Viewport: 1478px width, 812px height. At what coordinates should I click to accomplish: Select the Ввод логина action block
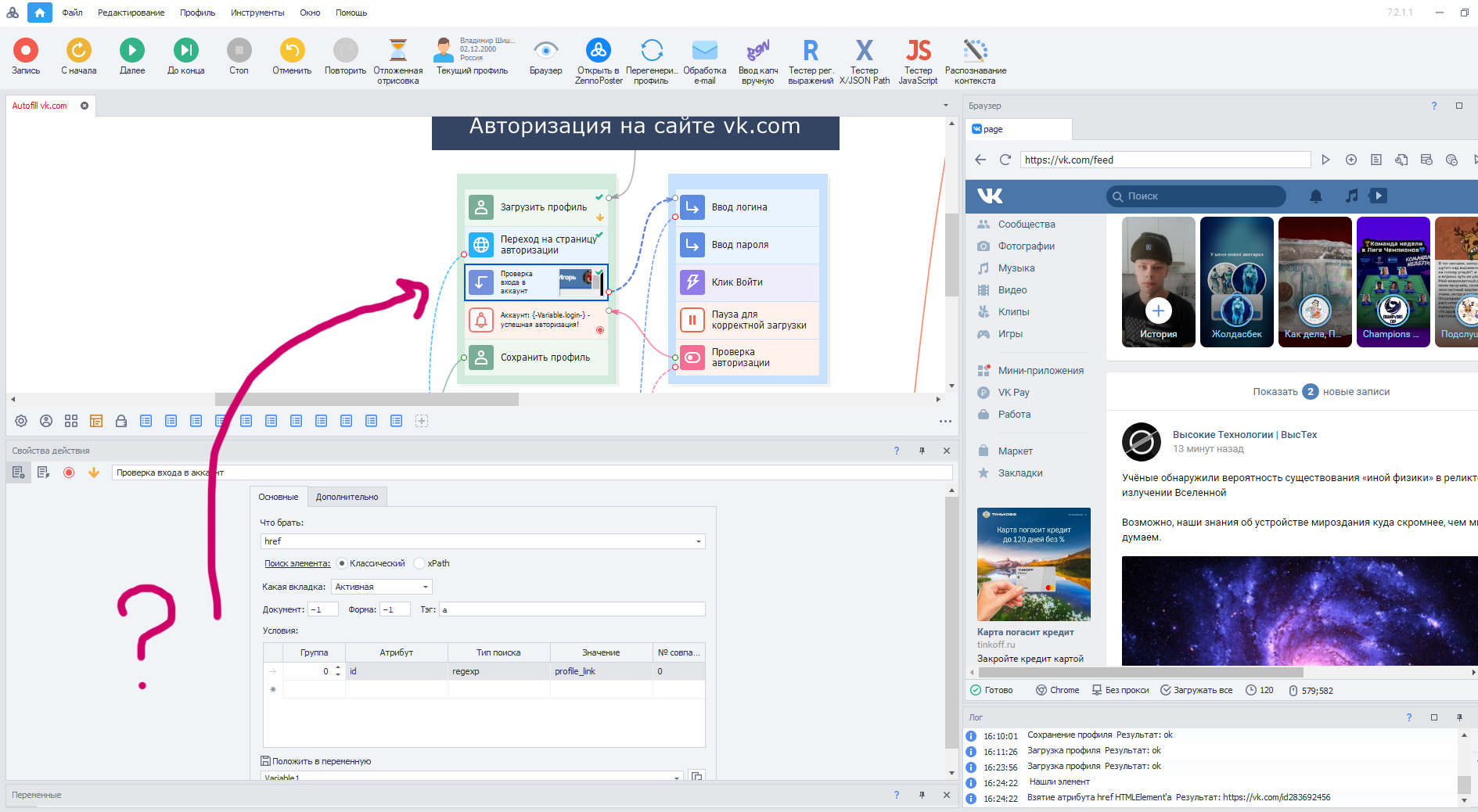coord(748,207)
